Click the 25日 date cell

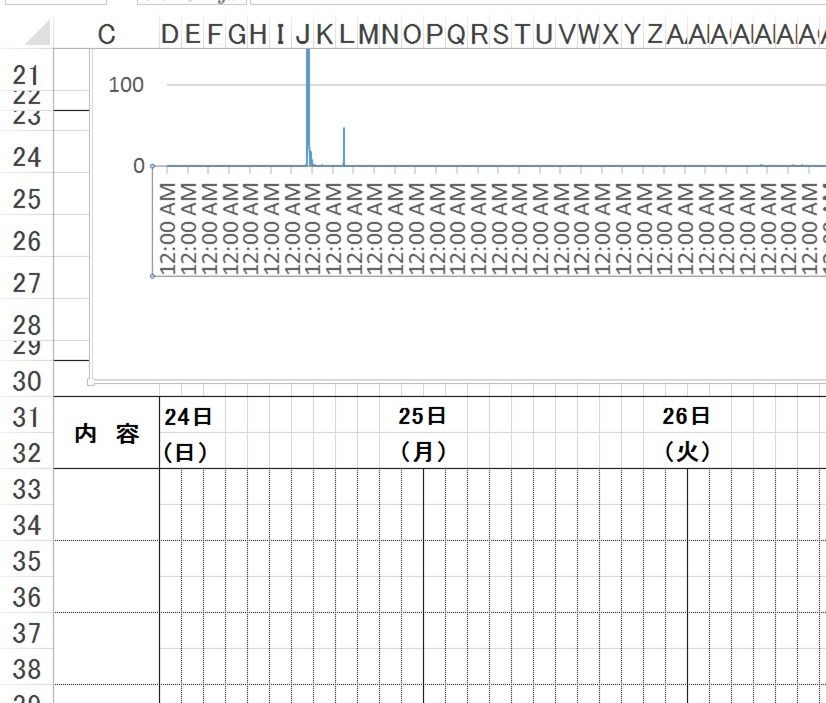[x=422, y=417]
